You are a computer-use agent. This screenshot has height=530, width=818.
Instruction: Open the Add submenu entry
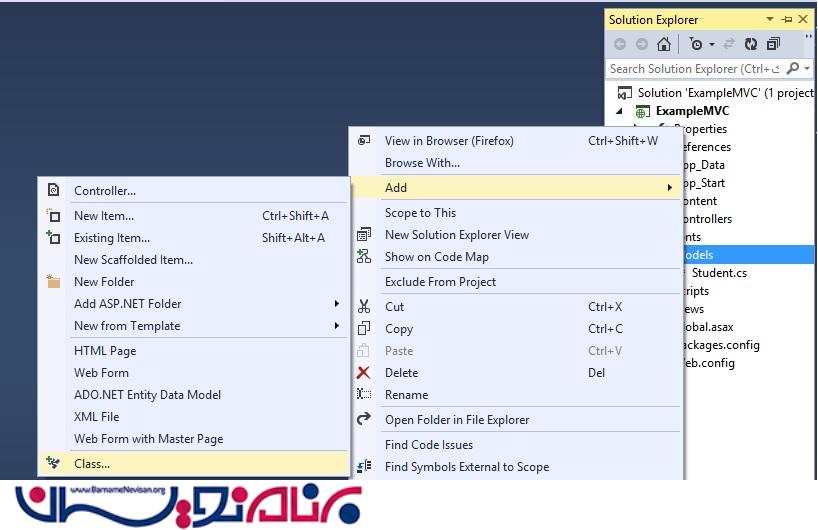pyautogui.click(x=516, y=188)
